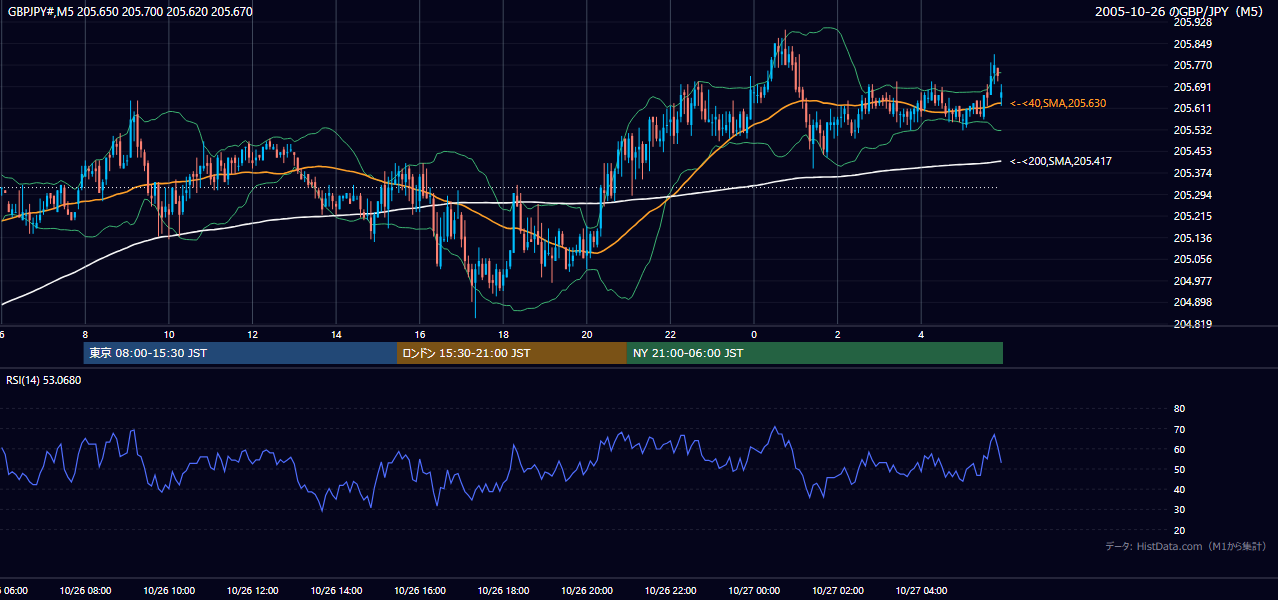Click hour mark 14 under the price chart
The image size is (1278, 600).
coord(336,334)
